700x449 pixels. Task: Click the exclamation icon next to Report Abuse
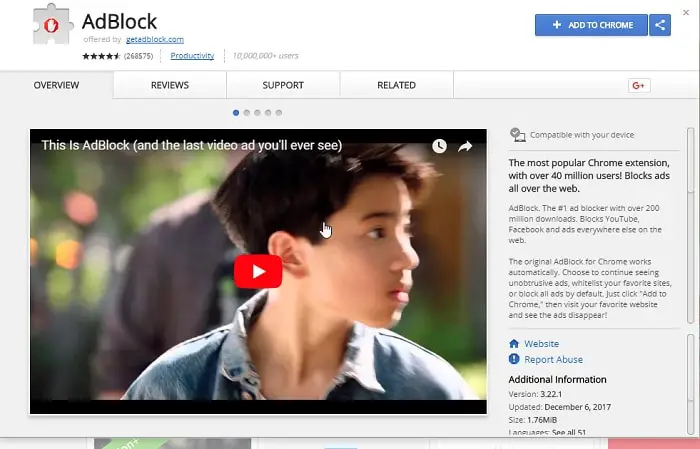(514, 359)
